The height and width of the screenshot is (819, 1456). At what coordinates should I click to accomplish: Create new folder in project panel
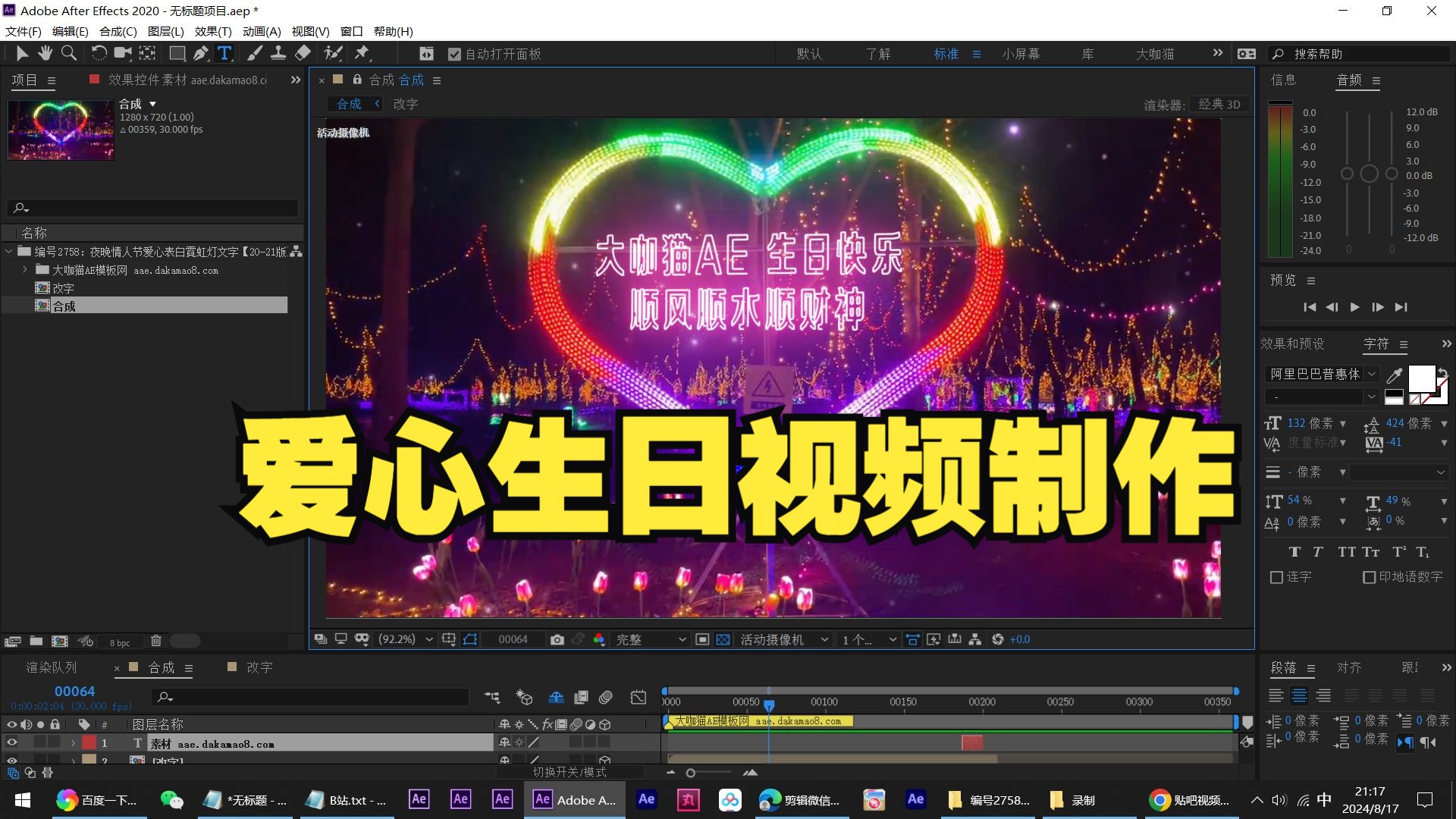coord(36,641)
